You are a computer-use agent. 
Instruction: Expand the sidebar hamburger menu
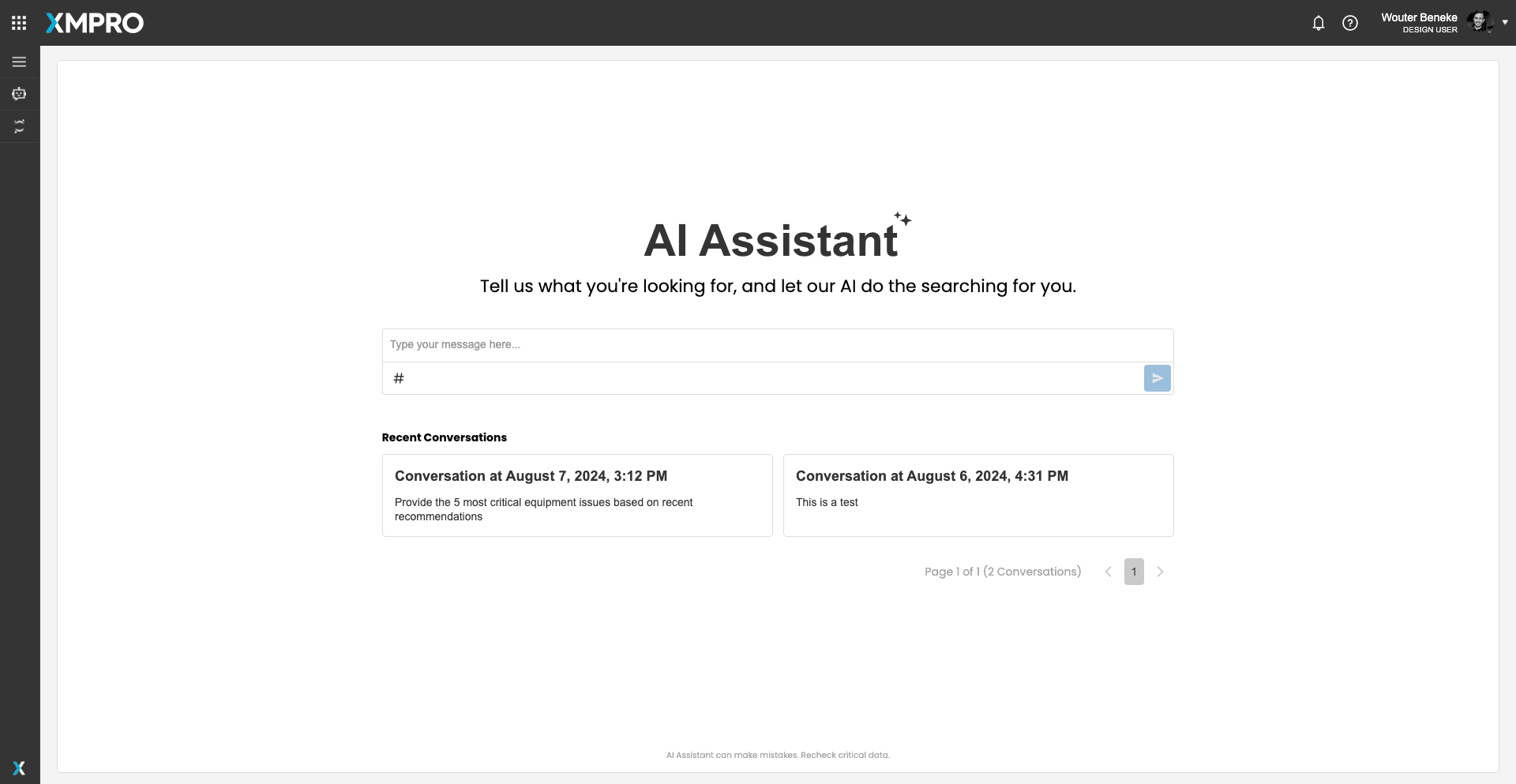tap(19, 62)
